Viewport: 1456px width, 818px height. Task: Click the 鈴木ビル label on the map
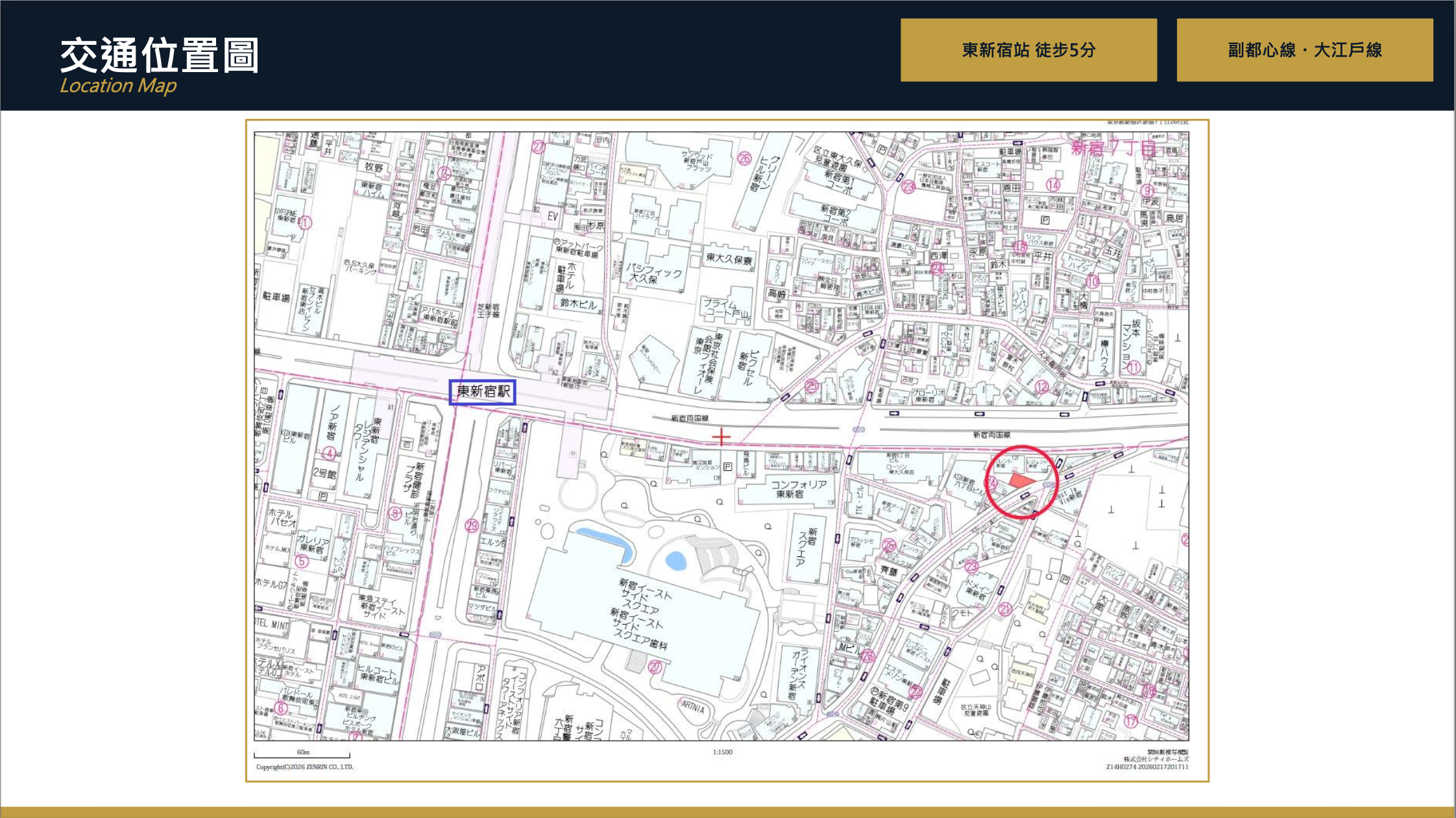(x=579, y=304)
